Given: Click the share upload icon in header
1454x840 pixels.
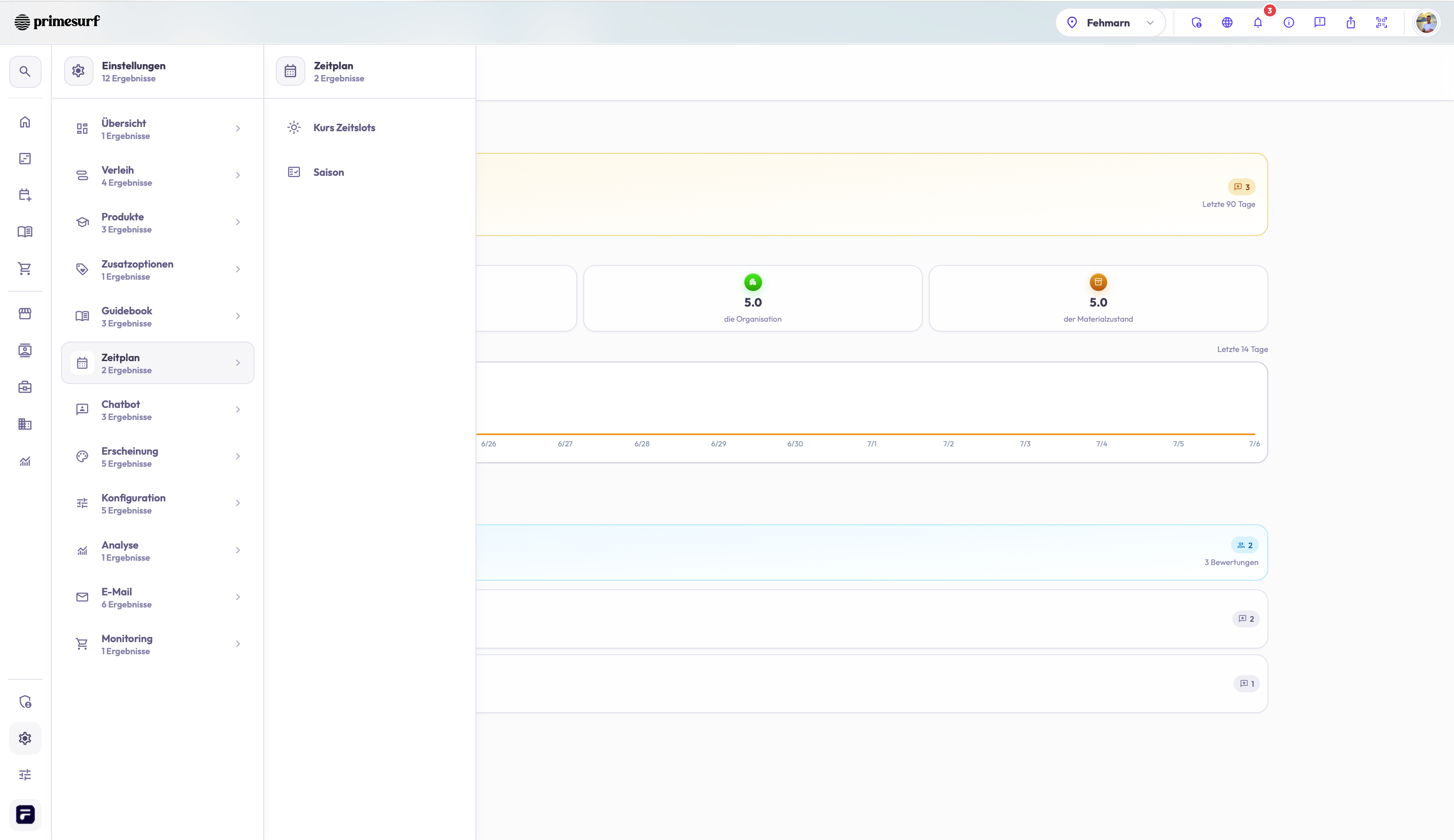Looking at the screenshot, I should (1351, 23).
